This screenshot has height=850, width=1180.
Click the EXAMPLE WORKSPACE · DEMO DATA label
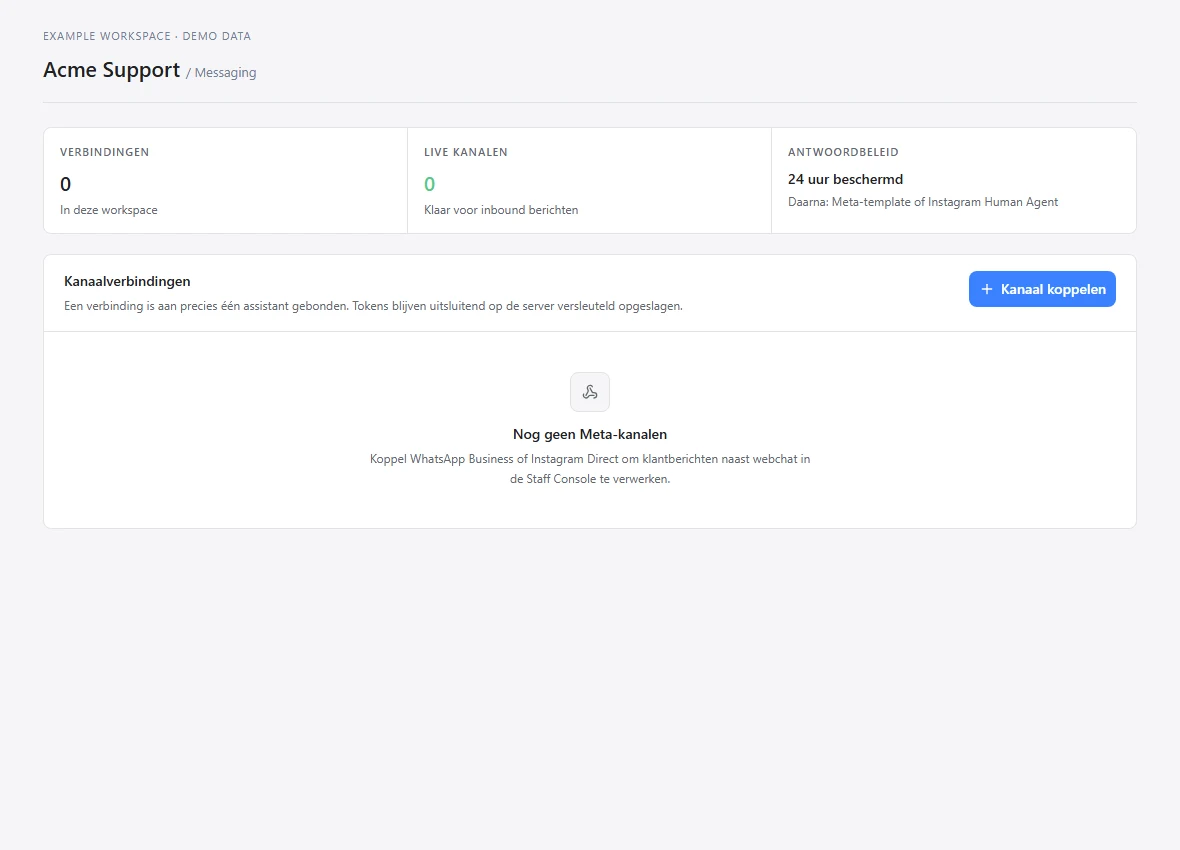pos(147,36)
